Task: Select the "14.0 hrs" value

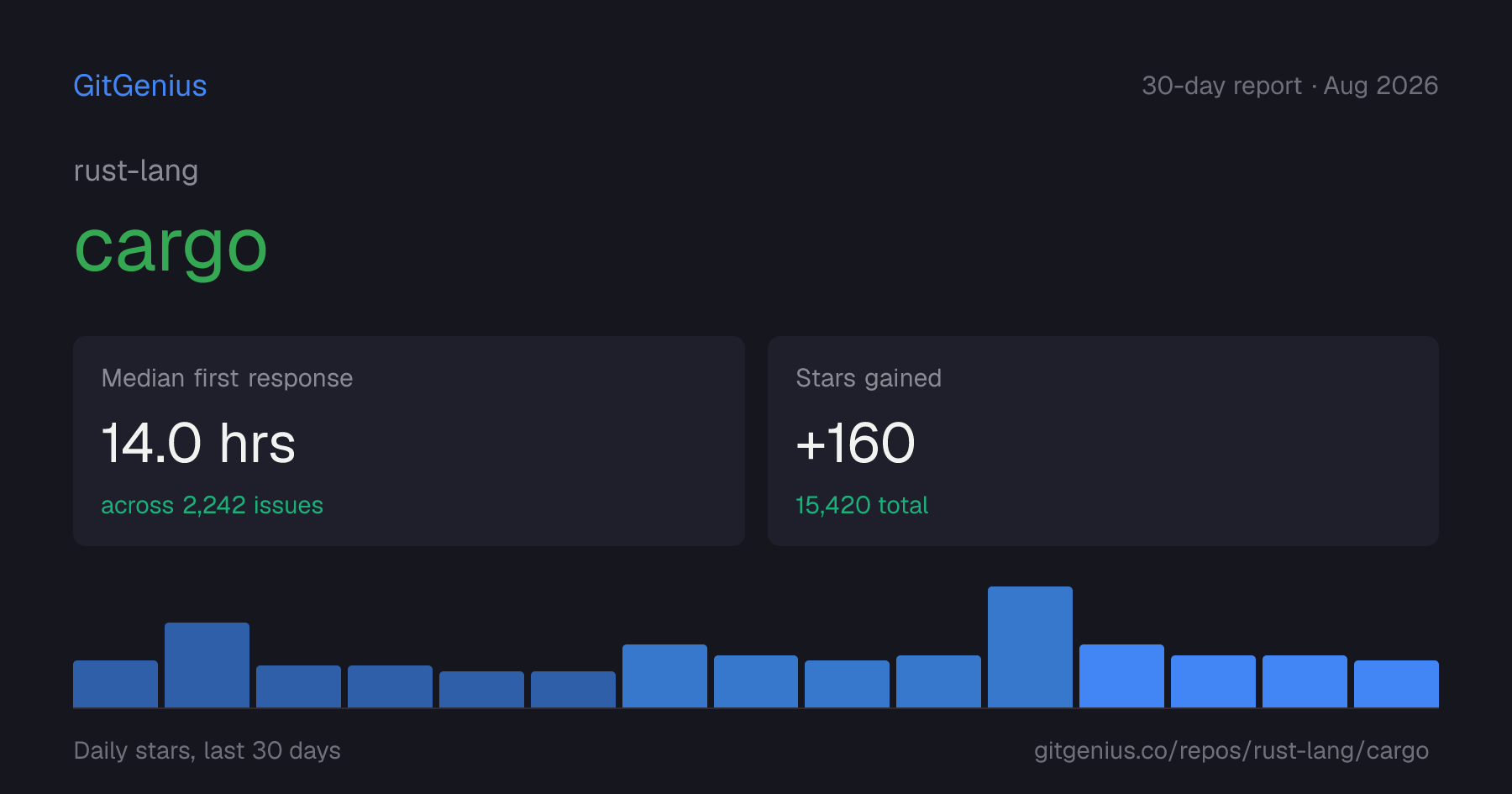Action: pos(198,443)
